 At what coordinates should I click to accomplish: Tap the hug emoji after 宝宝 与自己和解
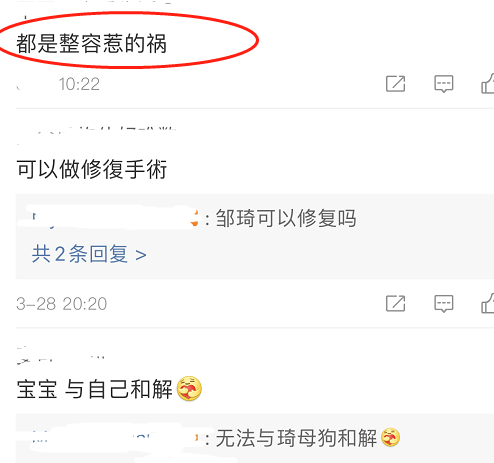point(189,388)
